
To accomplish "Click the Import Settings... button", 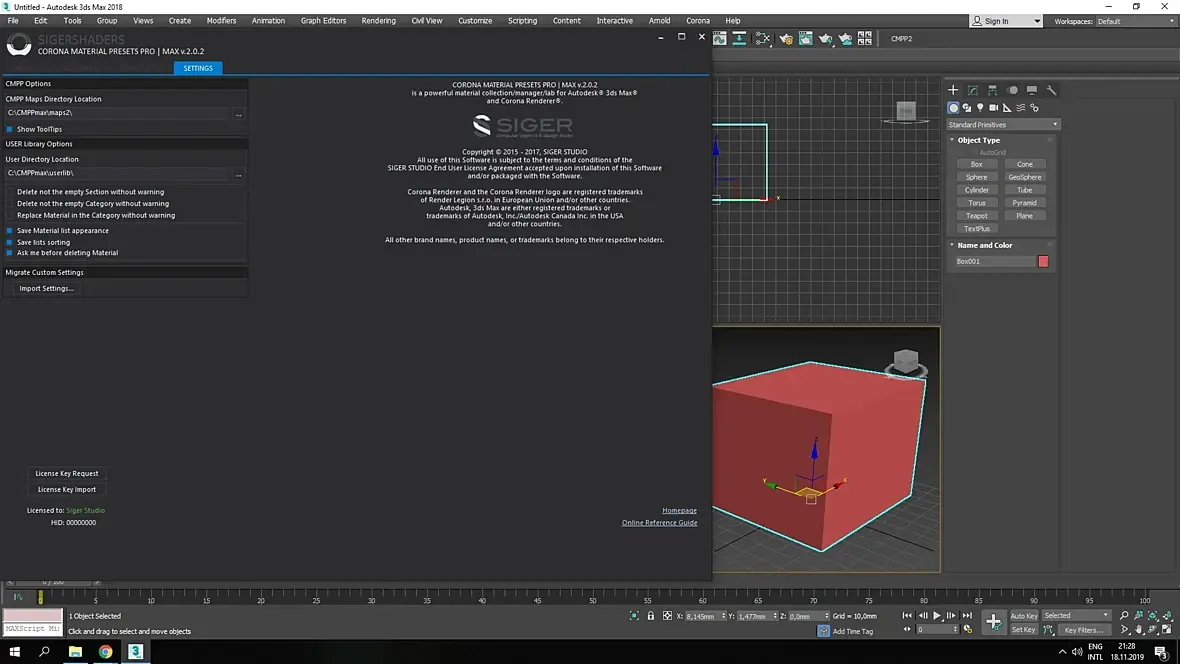I will (47, 288).
